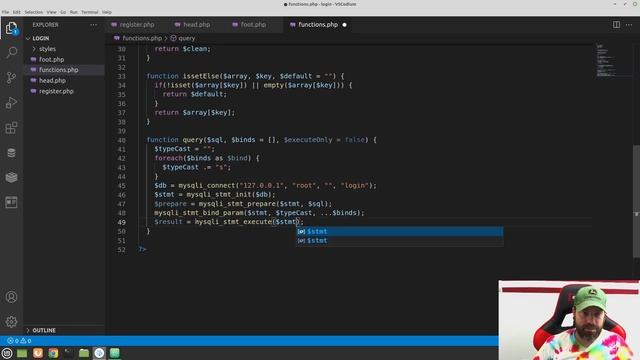Image resolution: width=640 pixels, height=360 pixels.
Task: Open the Run and Debug view
Action: click(x=11, y=102)
